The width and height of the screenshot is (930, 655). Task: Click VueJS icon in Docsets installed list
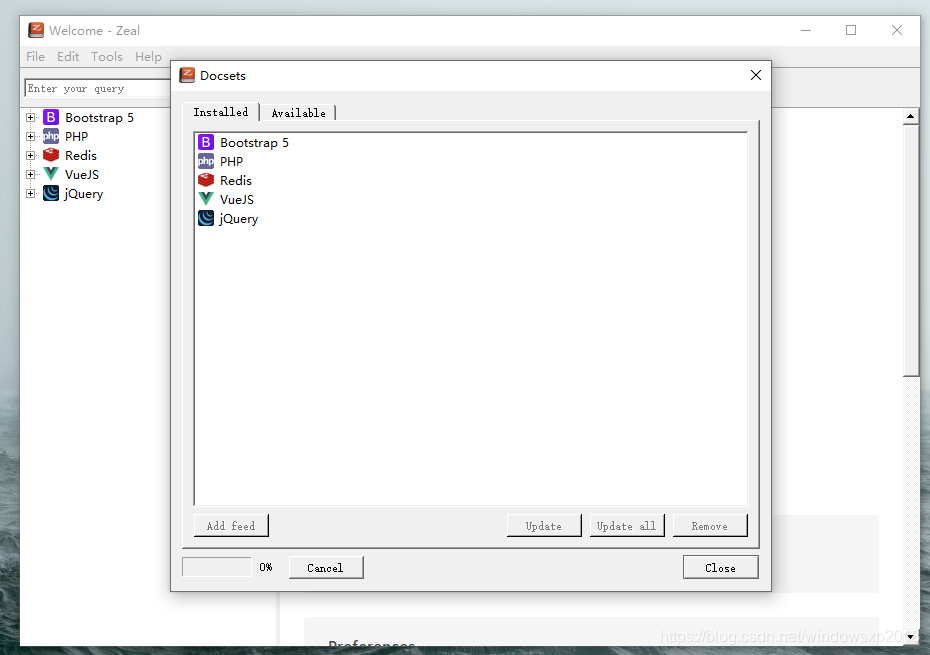[206, 199]
